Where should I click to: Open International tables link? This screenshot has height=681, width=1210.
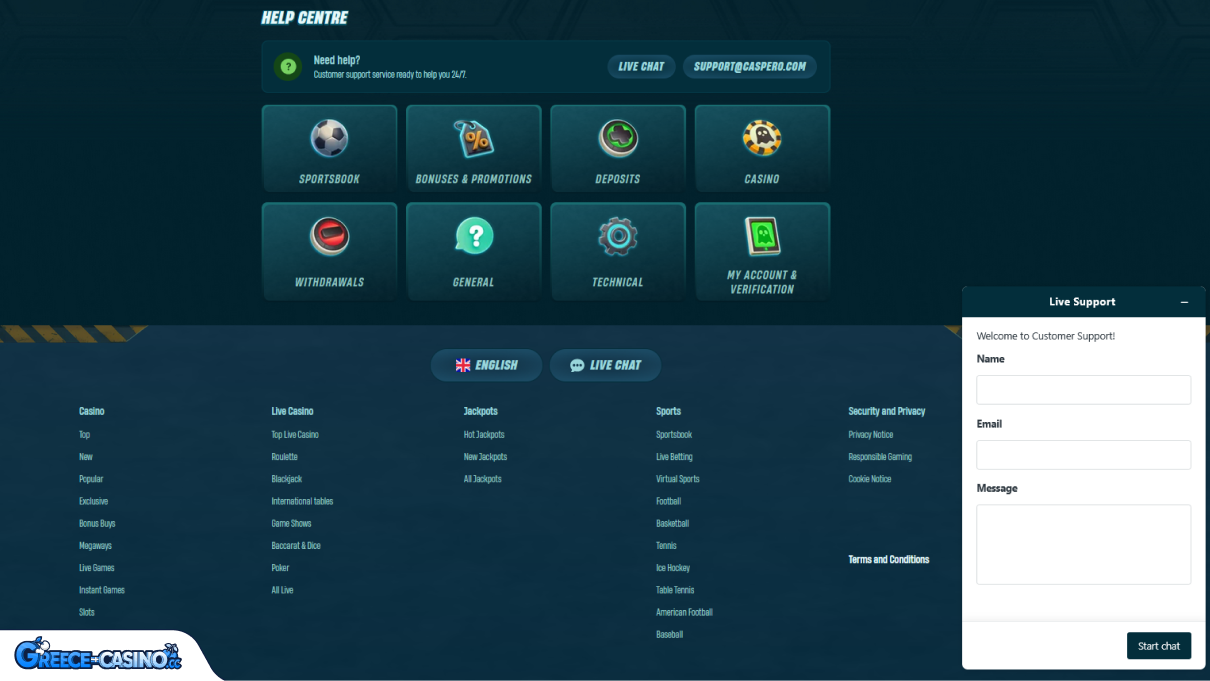[x=302, y=501]
